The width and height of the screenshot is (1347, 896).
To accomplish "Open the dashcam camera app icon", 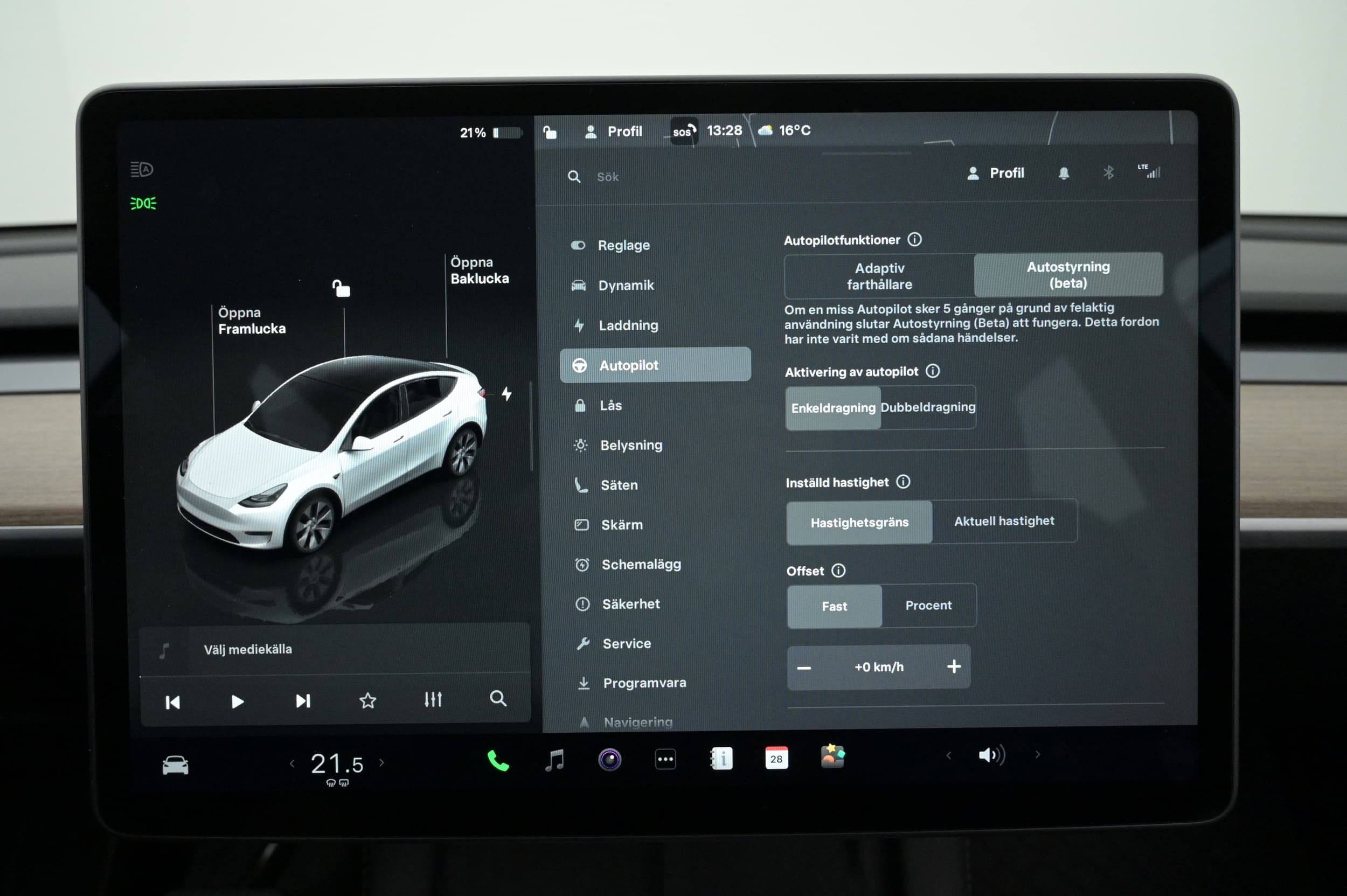I will 609,760.
